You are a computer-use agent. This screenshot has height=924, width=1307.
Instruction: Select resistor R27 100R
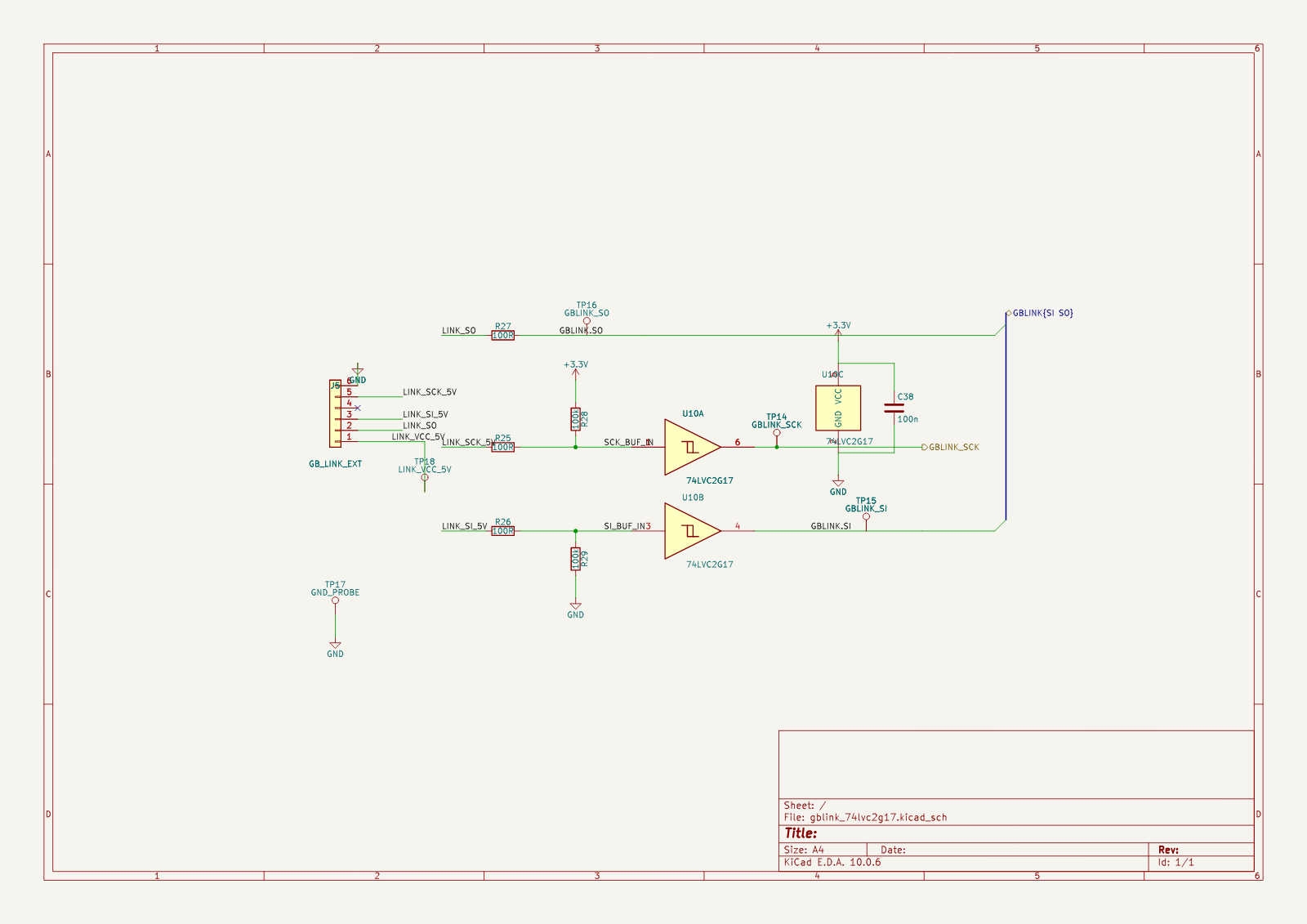pyautogui.click(x=503, y=335)
